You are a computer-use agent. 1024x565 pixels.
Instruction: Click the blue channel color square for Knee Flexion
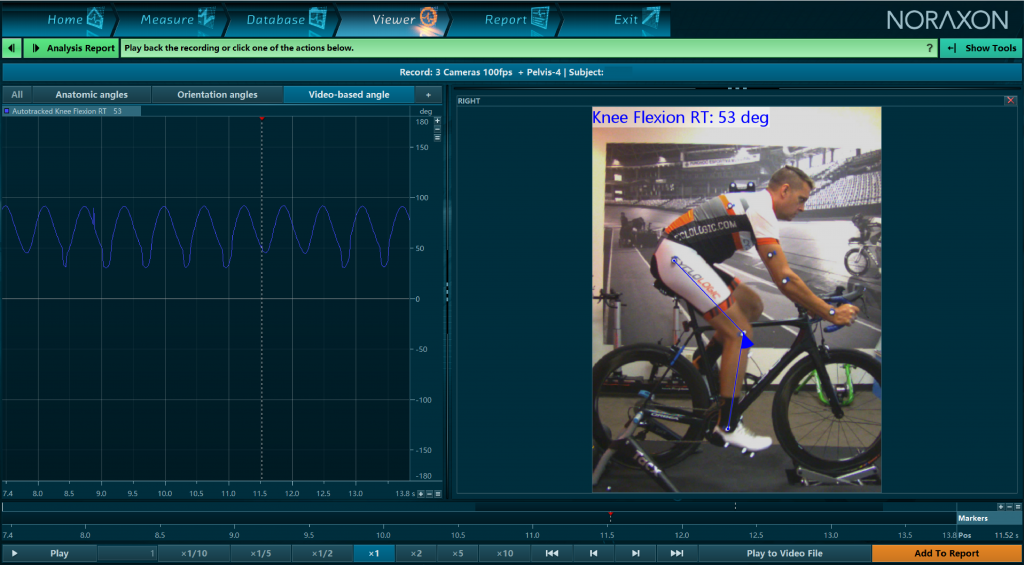[7, 112]
